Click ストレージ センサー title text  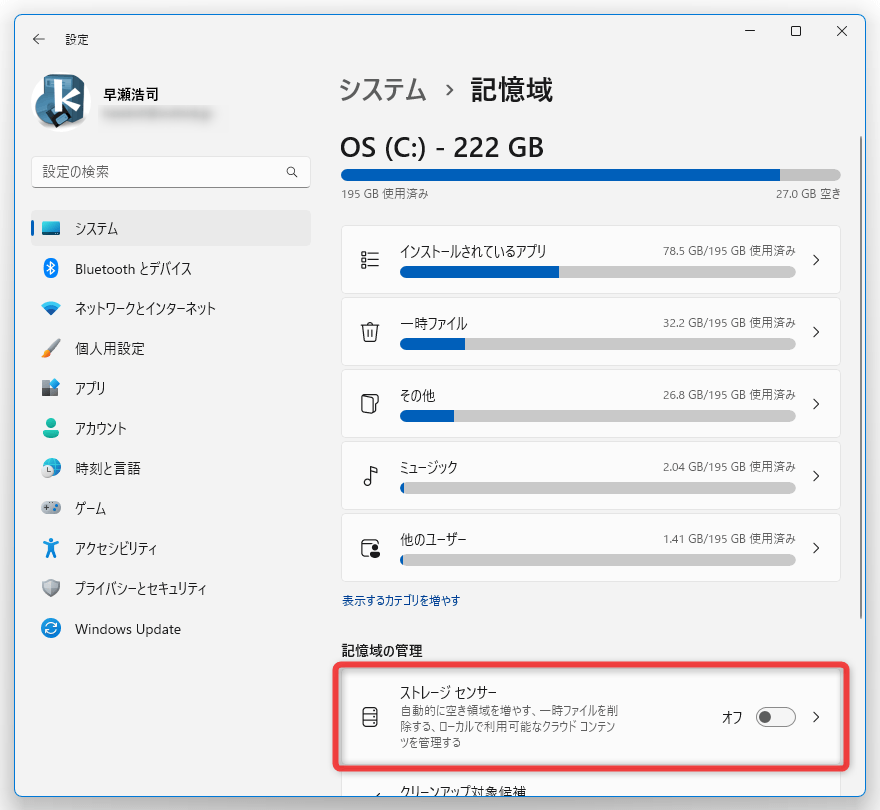[448, 692]
